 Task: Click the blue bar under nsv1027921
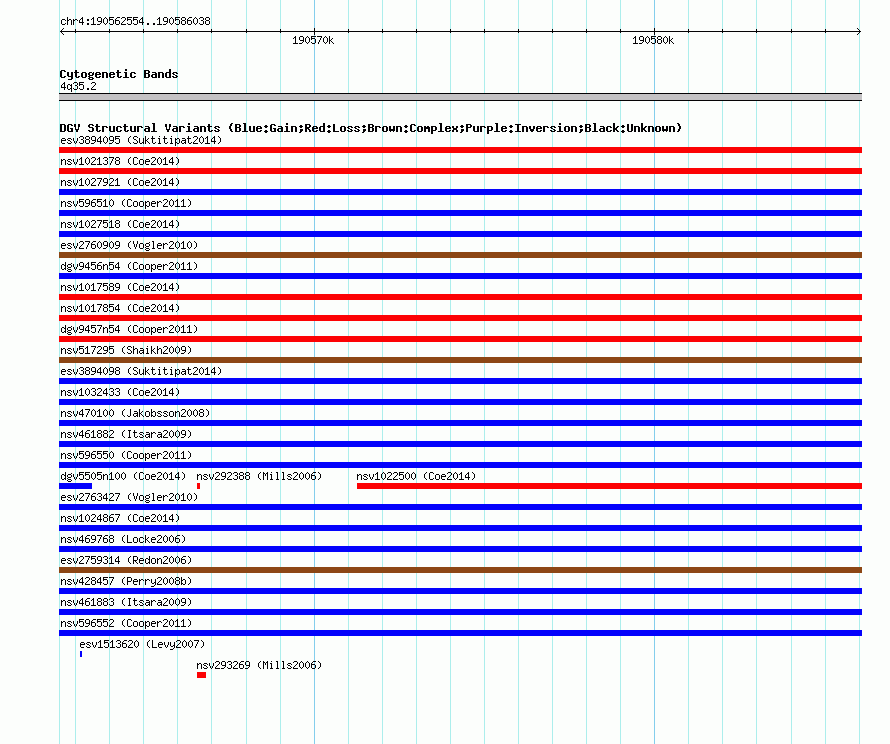click(460, 192)
